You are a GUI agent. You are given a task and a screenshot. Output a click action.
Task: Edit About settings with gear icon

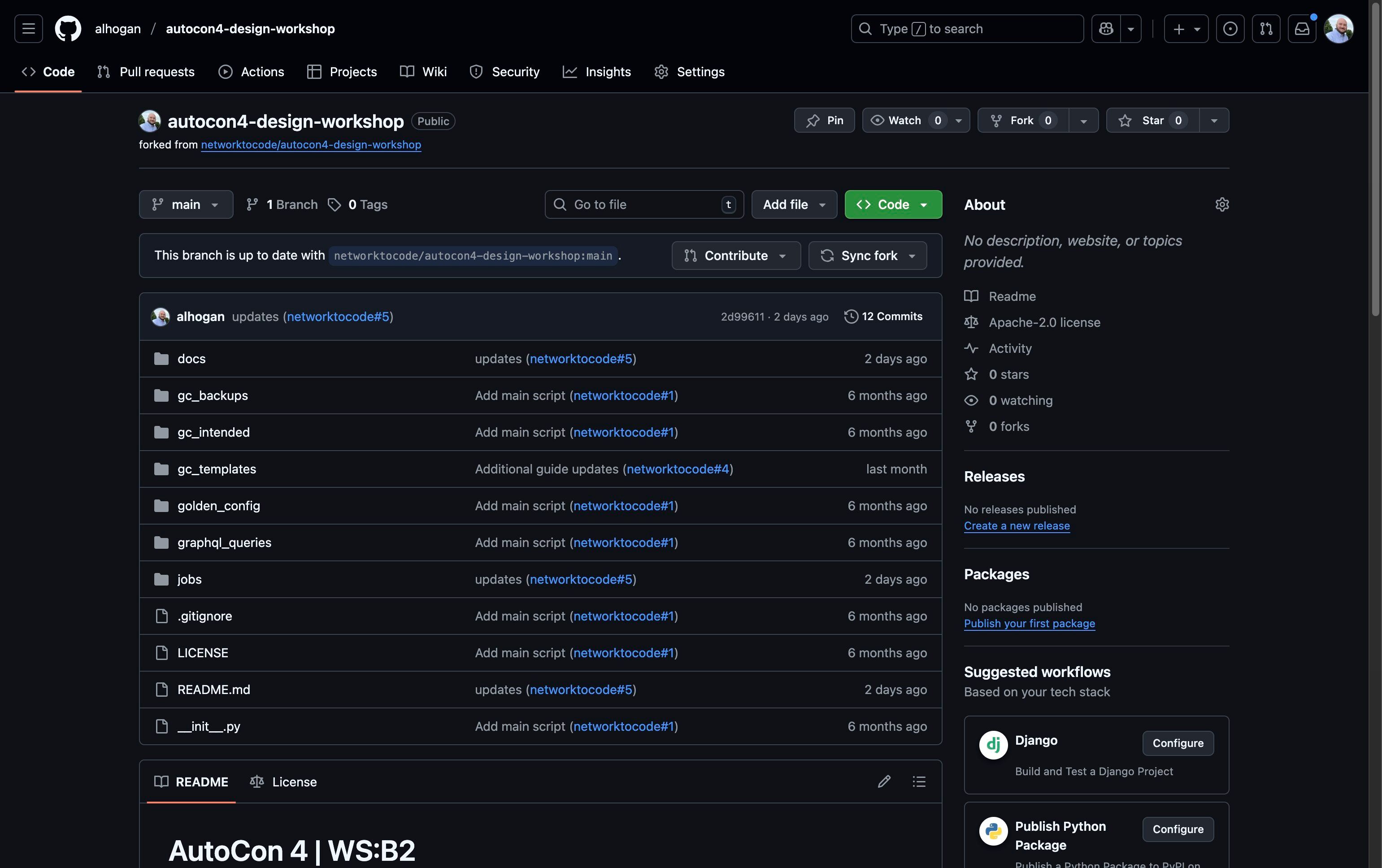click(x=1222, y=205)
